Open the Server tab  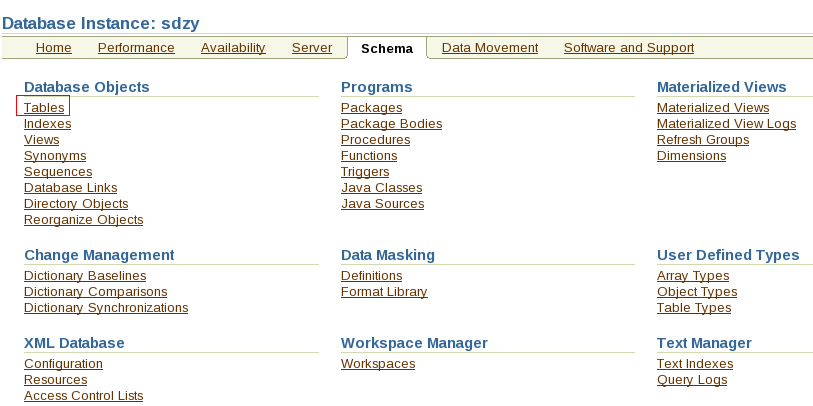[311, 48]
